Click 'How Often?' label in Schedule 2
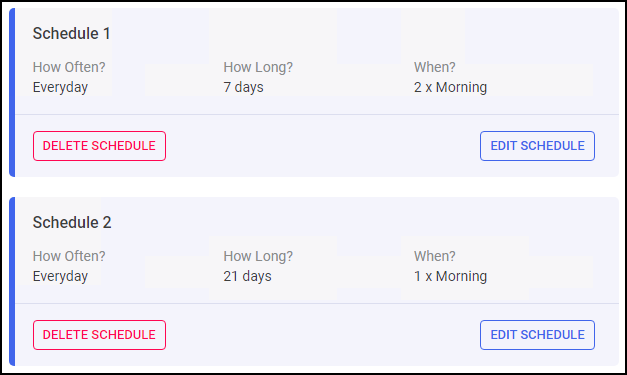 [69, 256]
